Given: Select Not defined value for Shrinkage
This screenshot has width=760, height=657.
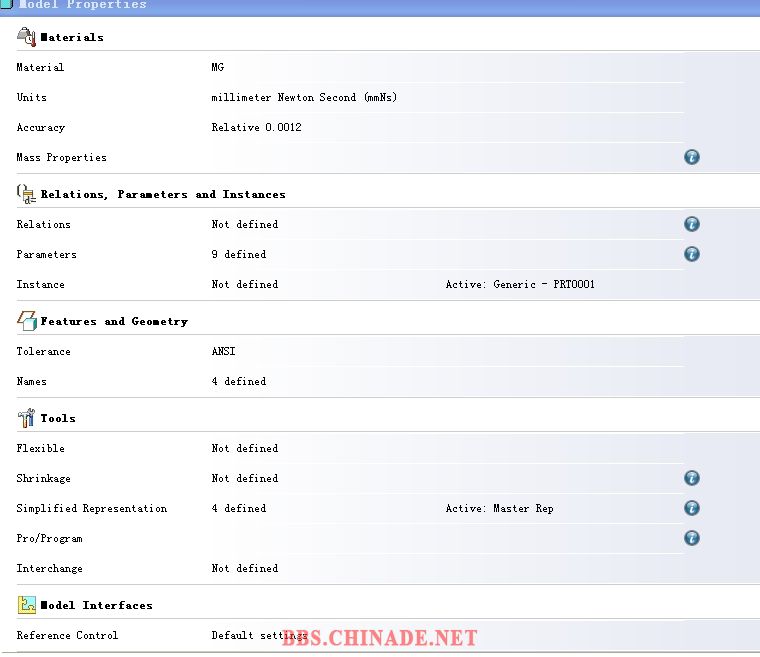Looking at the screenshot, I should pyautogui.click(x=245, y=479).
